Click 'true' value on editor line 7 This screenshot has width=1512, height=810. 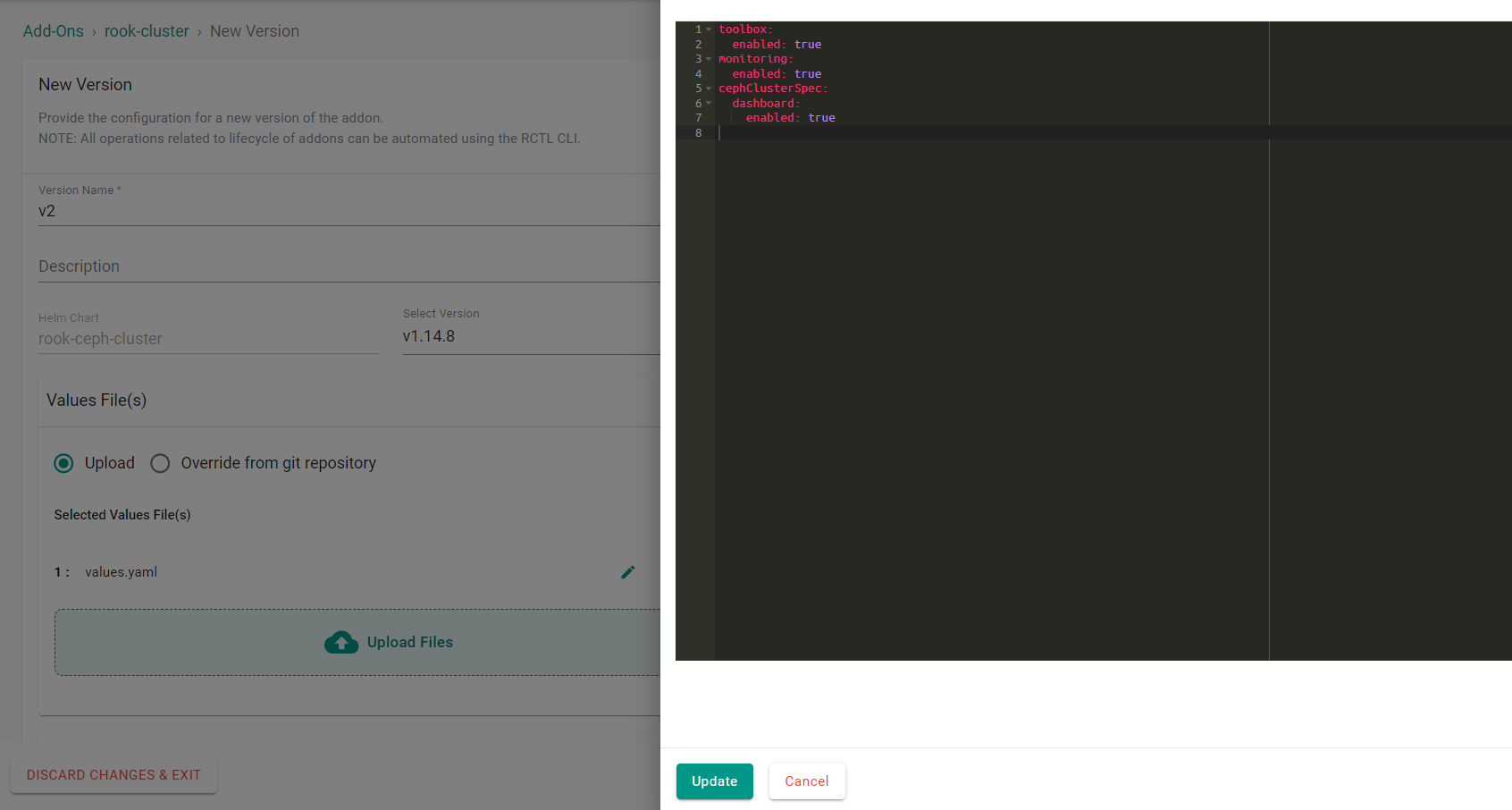point(822,118)
